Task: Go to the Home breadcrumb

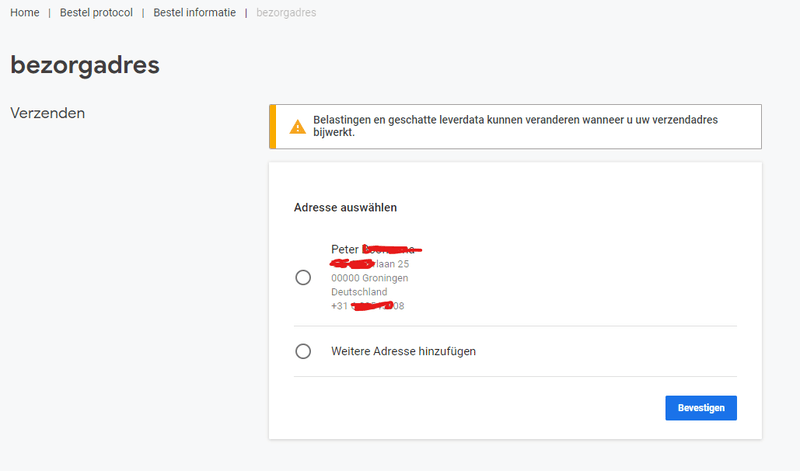Action: pos(25,13)
